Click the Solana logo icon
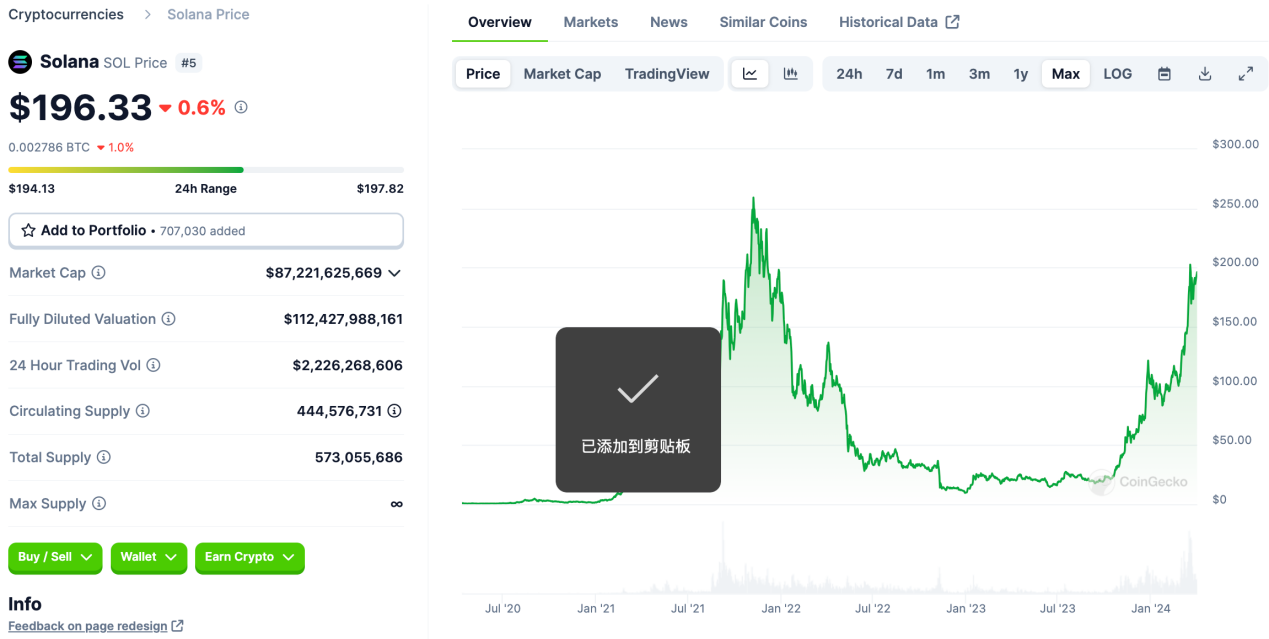Image resolution: width=1269 pixels, height=639 pixels. (19, 61)
